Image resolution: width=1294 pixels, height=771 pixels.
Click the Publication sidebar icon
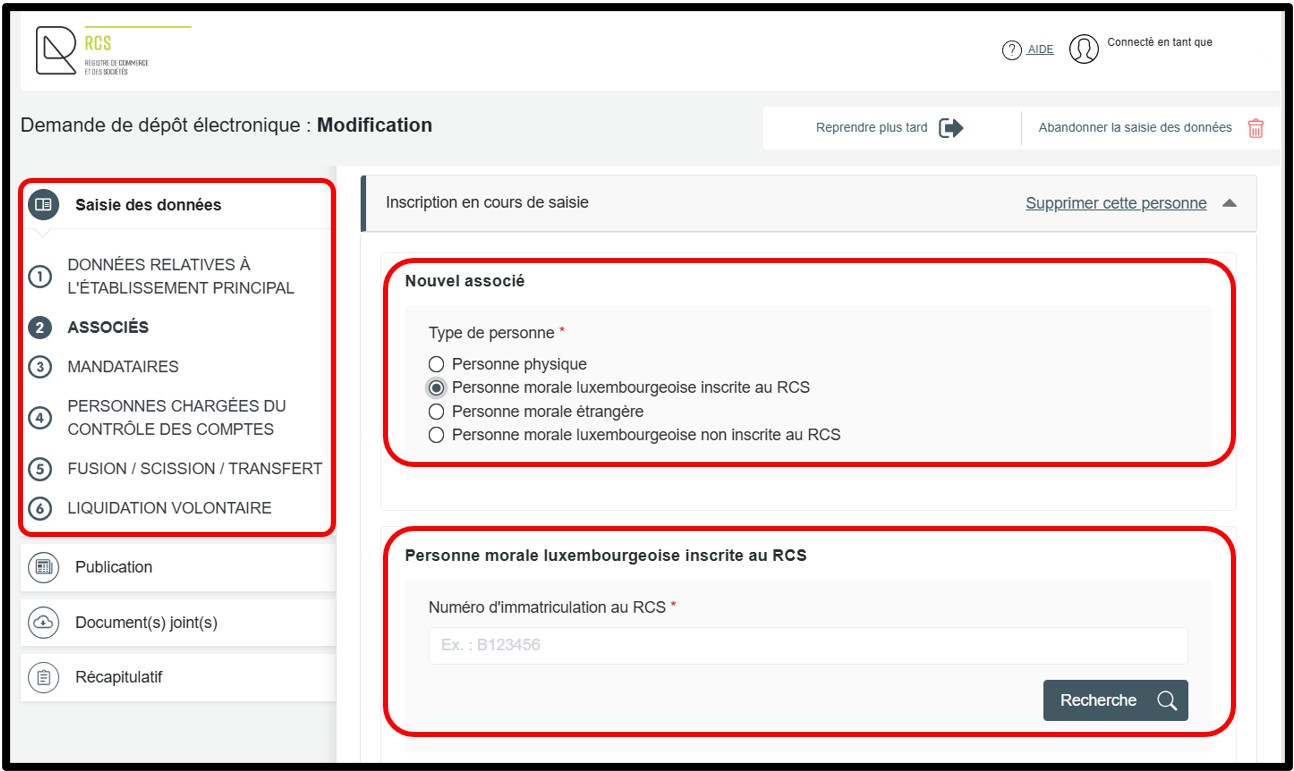(x=43, y=567)
